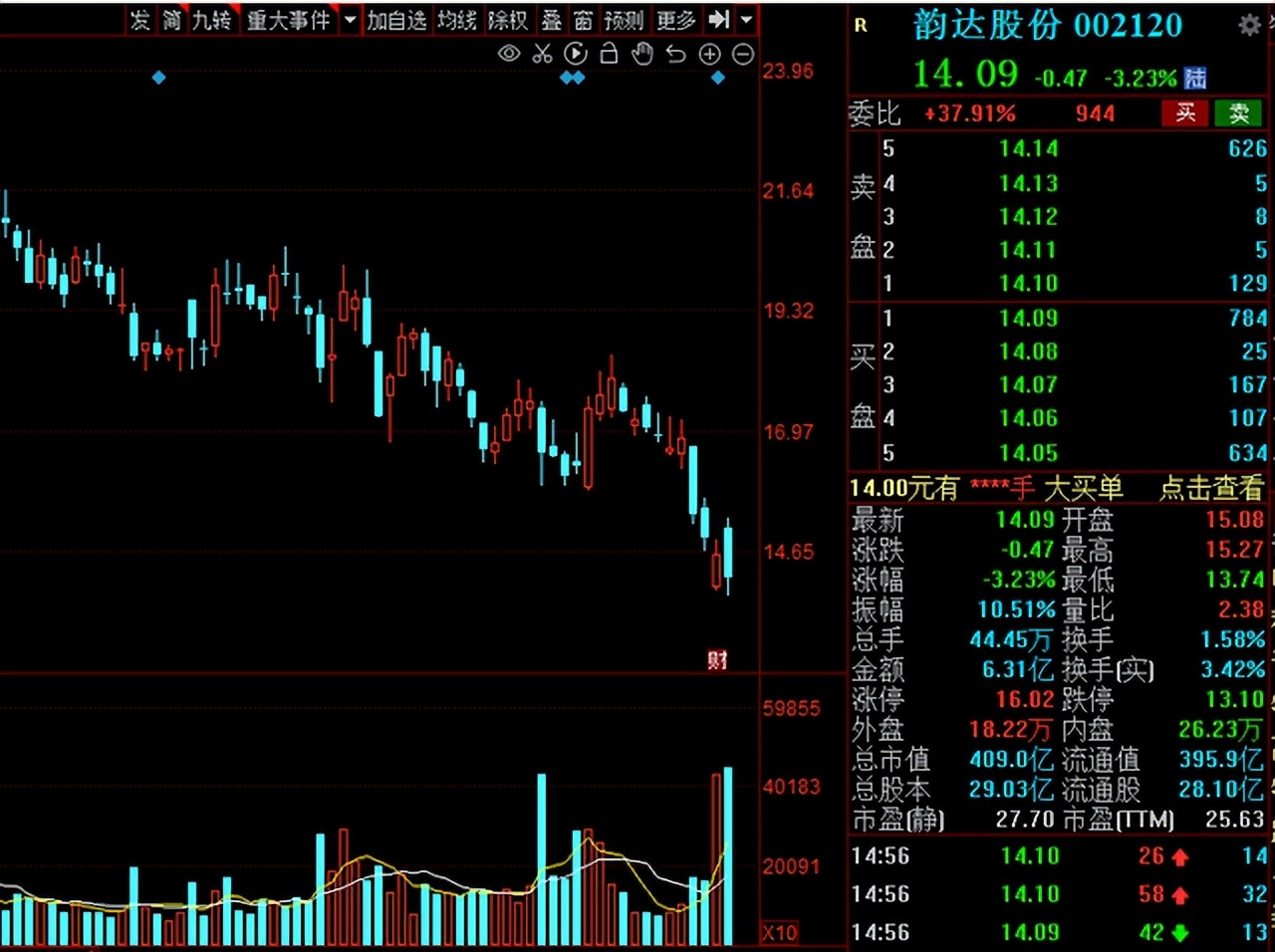
Task: Click the circular play replay icon
Action: click(x=576, y=54)
